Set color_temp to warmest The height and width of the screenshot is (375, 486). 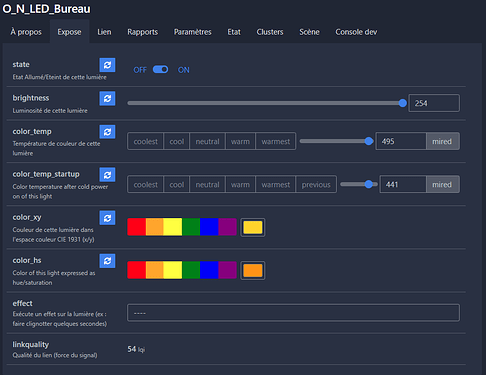click(x=276, y=141)
